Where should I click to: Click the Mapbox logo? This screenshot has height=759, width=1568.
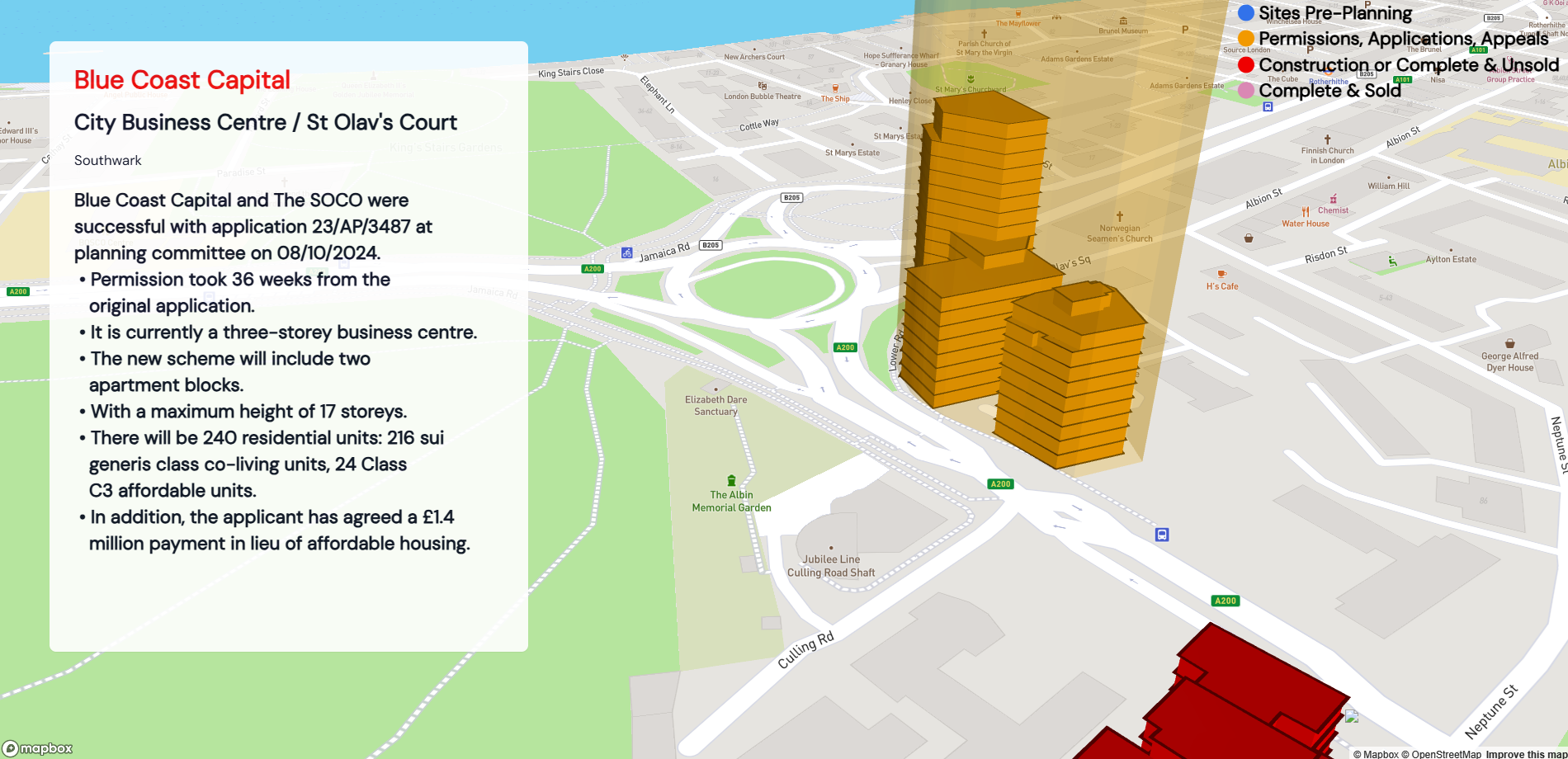(38, 748)
